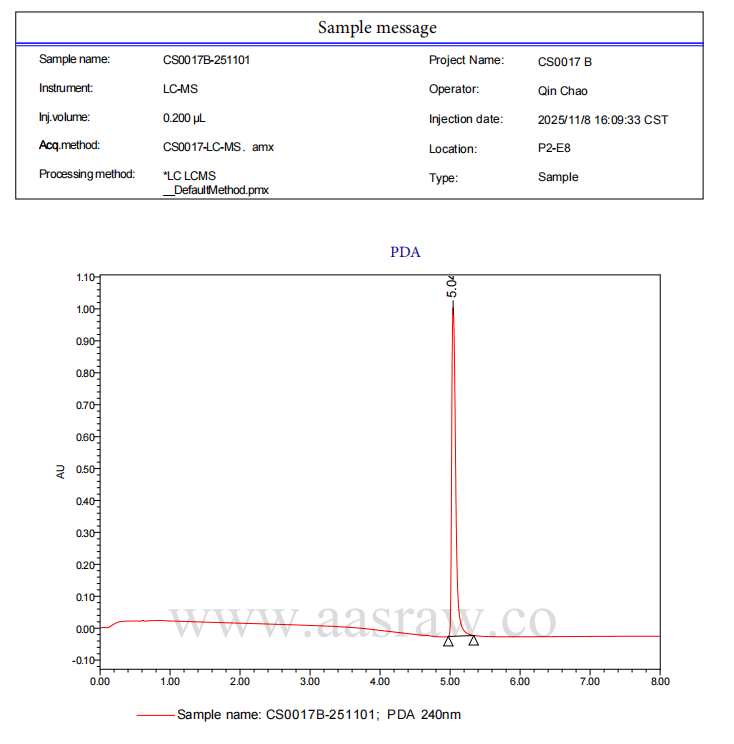Click the www.aasraw.co watermark text
Screen dimensions: 734x744
pos(361,620)
